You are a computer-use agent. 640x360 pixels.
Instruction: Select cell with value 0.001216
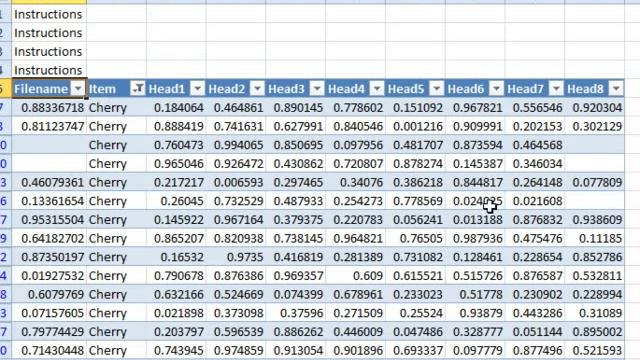[x=415, y=126]
